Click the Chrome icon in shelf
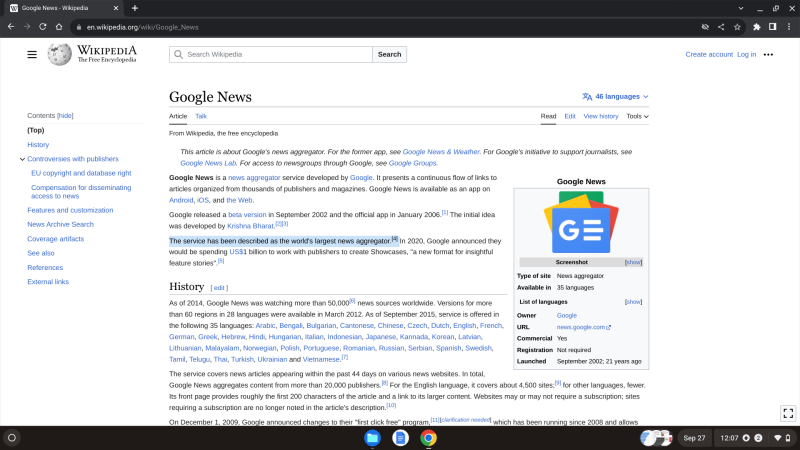Image resolution: width=800 pixels, height=450 pixels. tap(428, 438)
